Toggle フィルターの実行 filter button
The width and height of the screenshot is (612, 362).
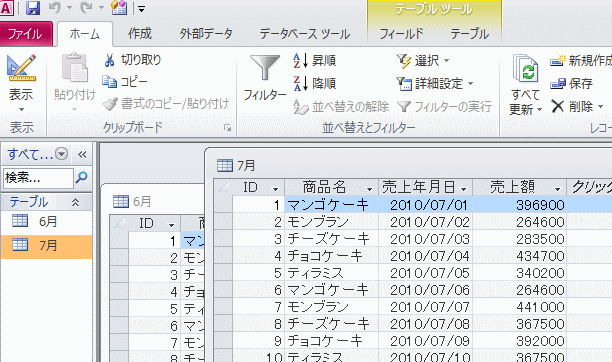[x=444, y=106]
